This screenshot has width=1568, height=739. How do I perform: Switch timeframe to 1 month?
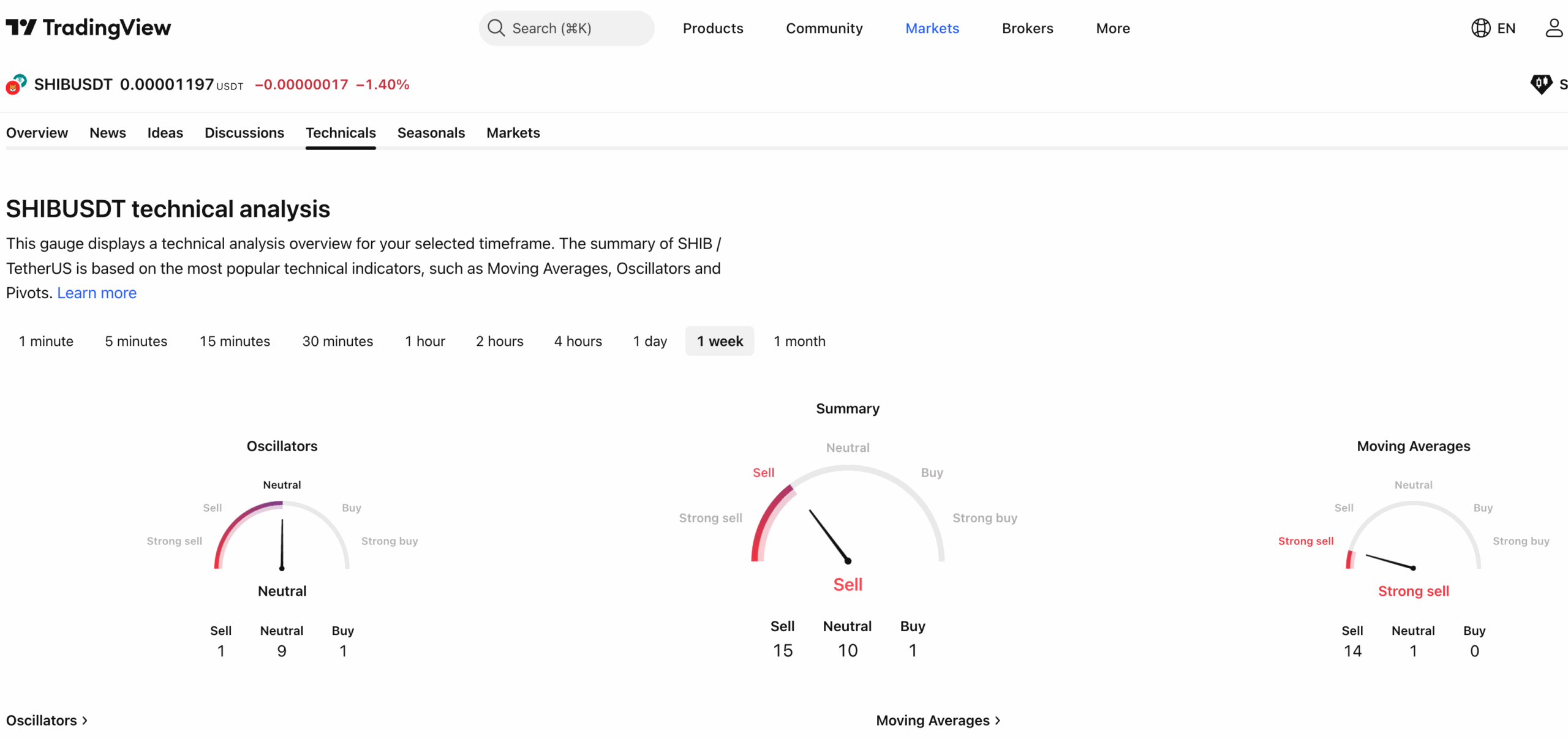799,341
